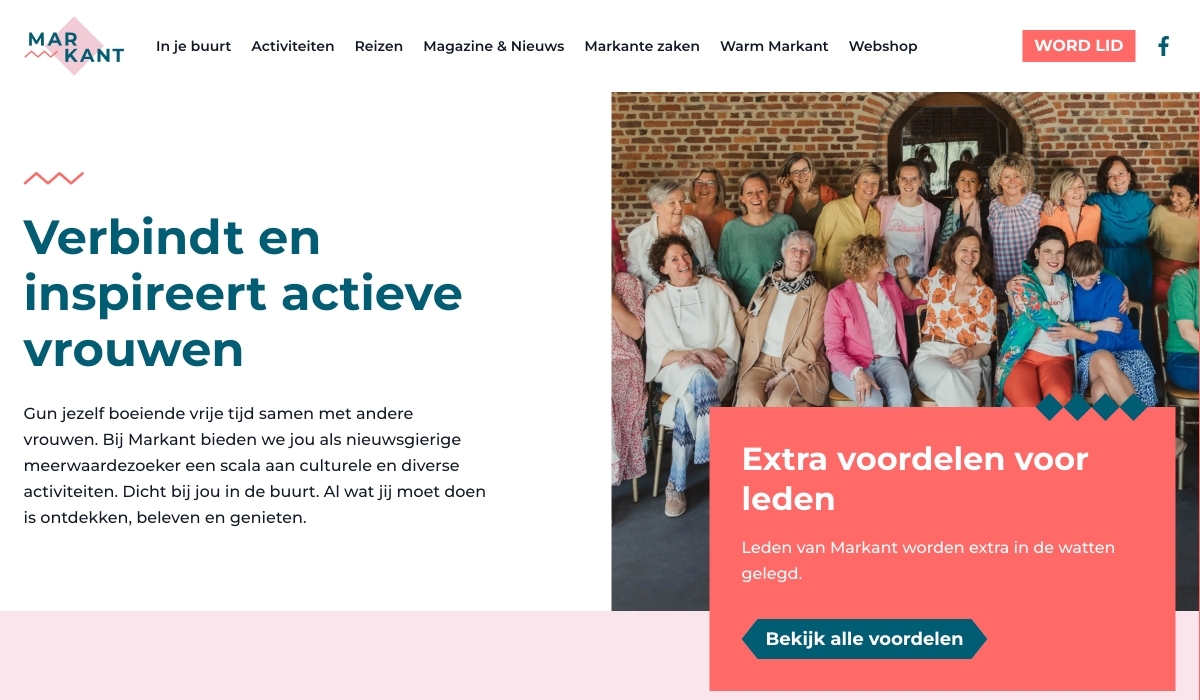Click the Markant logo
The image size is (1200, 700).
(74, 46)
